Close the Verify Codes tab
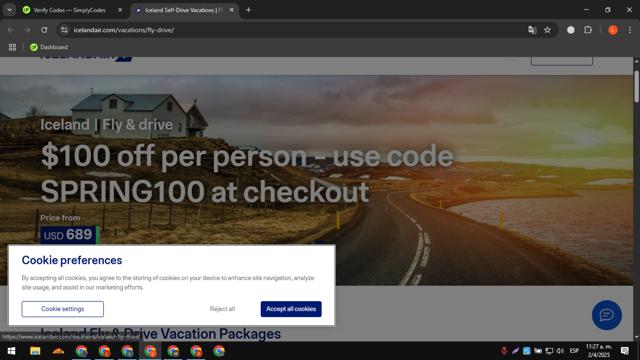Screen dimensions: 640x360 click(120, 10)
